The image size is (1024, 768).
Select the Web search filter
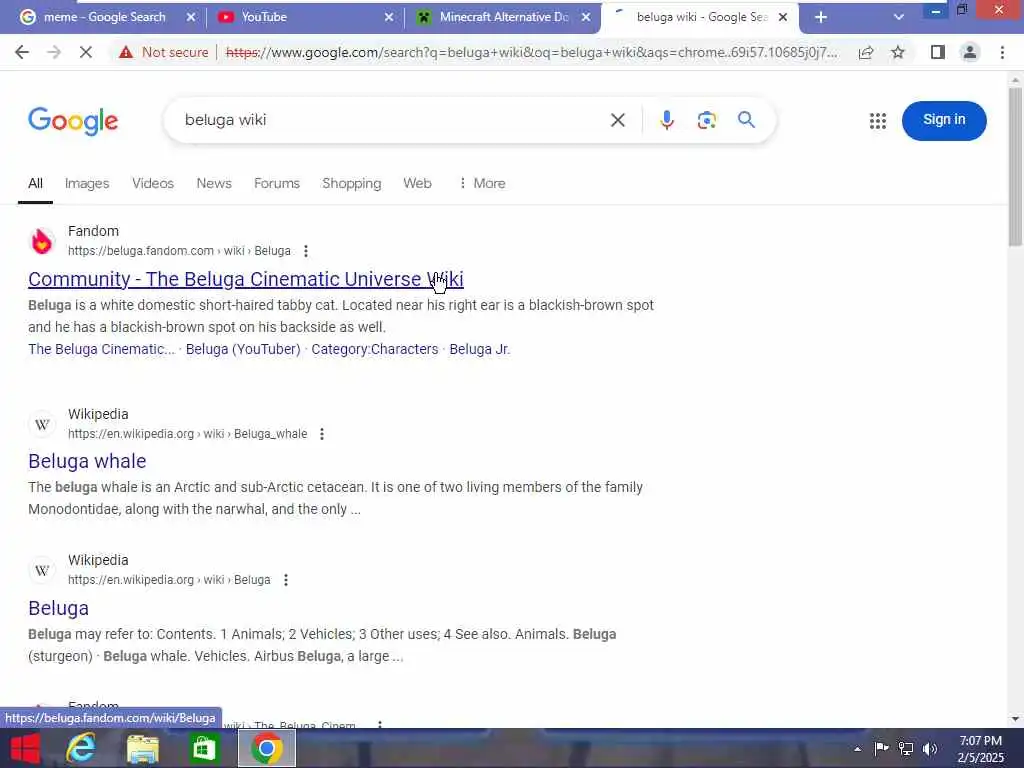(417, 184)
